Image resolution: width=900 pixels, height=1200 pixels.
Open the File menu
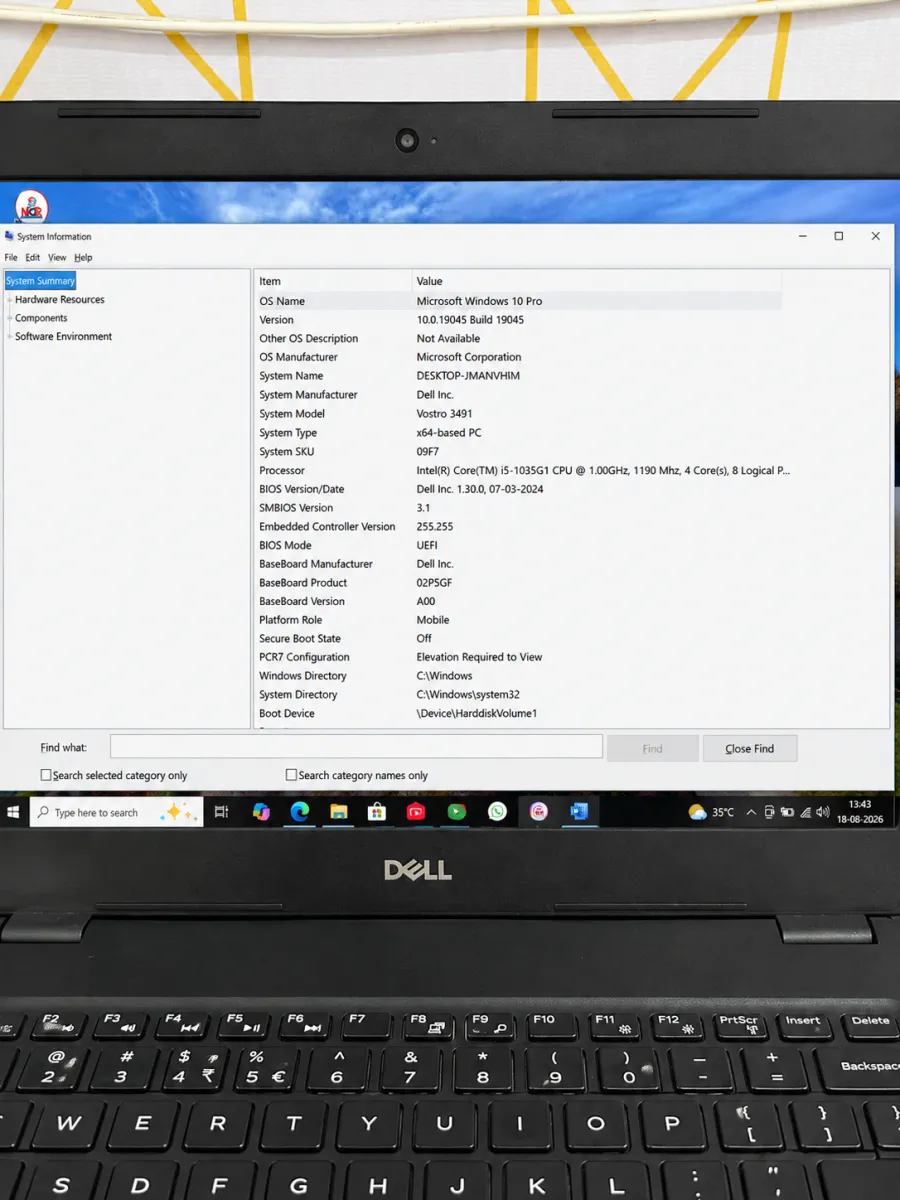pyautogui.click(x=11, y=257)
